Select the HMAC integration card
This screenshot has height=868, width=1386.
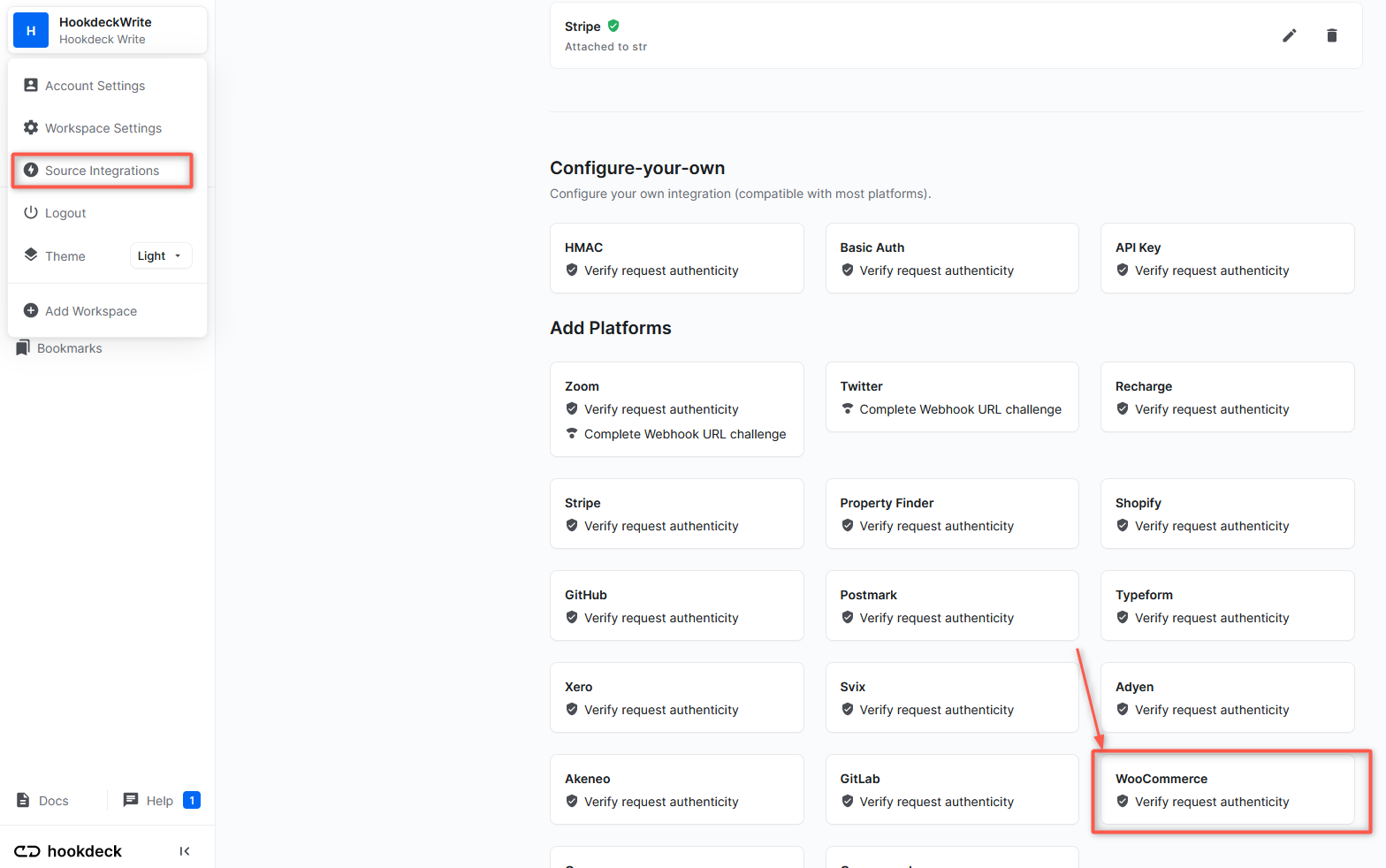coord(677,258)
